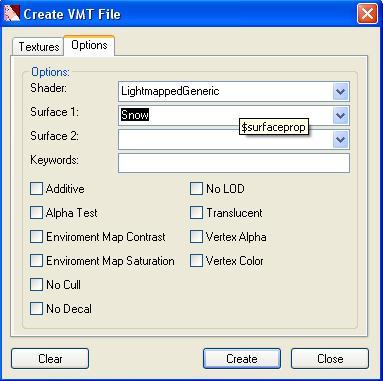383x381 pixels.
Task: Click the Create button
Action: point(242,359)
